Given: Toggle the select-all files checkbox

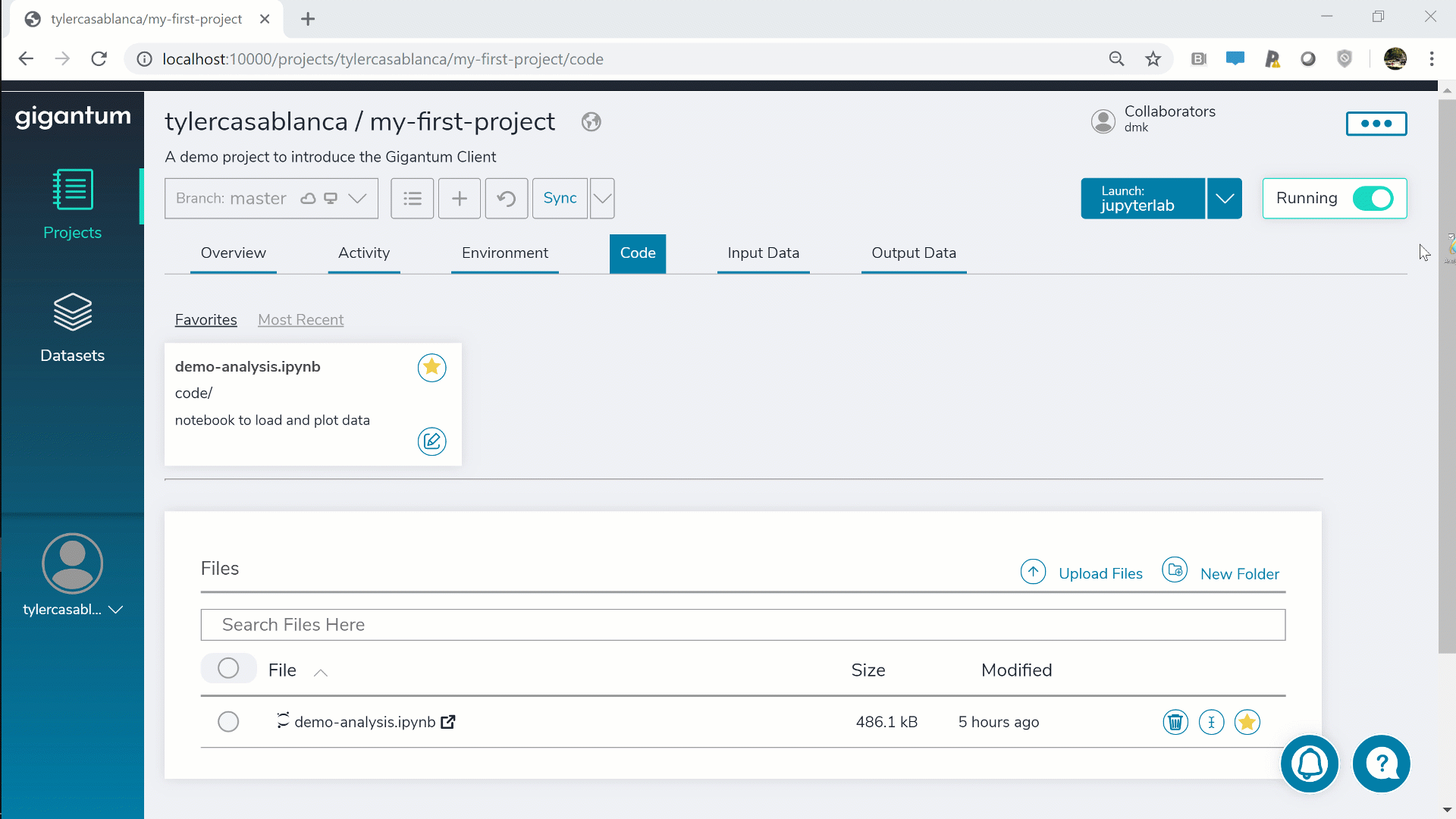Looking at the screenshot, I should (228, 669).
